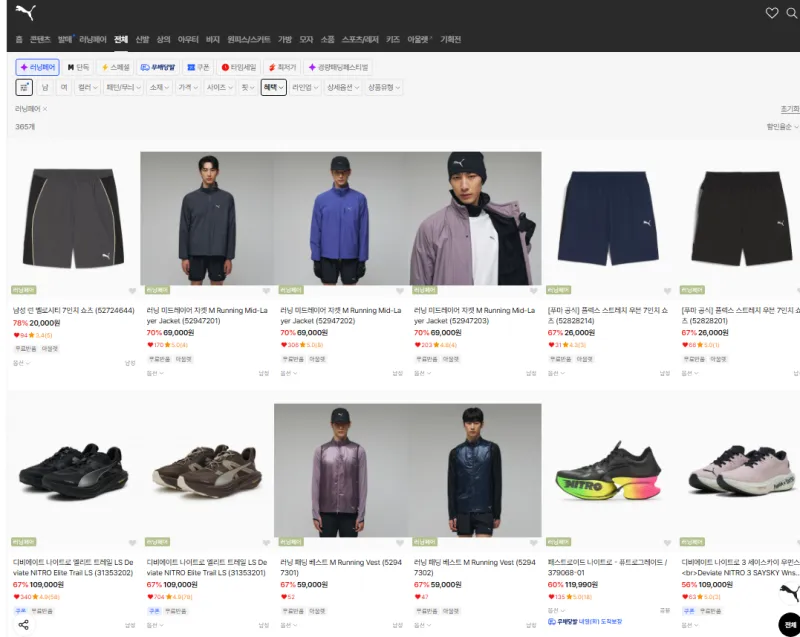Go to the 홈 nav tab
Viewport: 800px width, 637px height.
19,39
